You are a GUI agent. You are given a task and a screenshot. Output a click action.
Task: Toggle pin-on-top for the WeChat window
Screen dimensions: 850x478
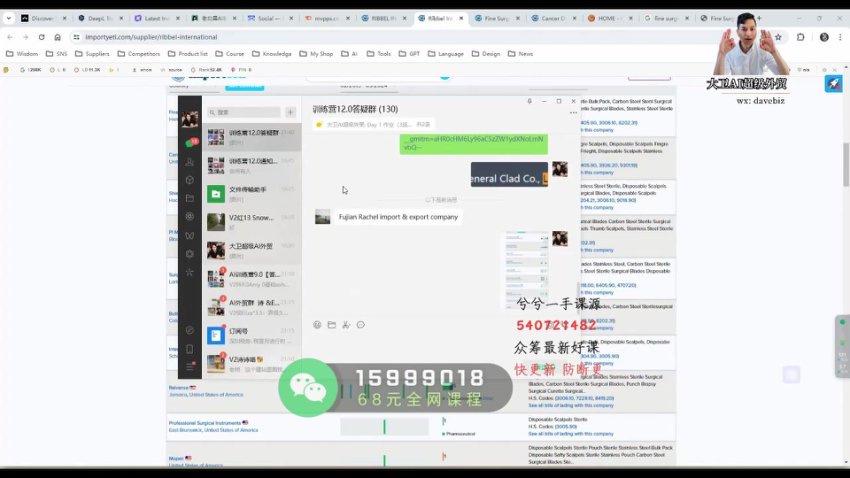[531, 101]
